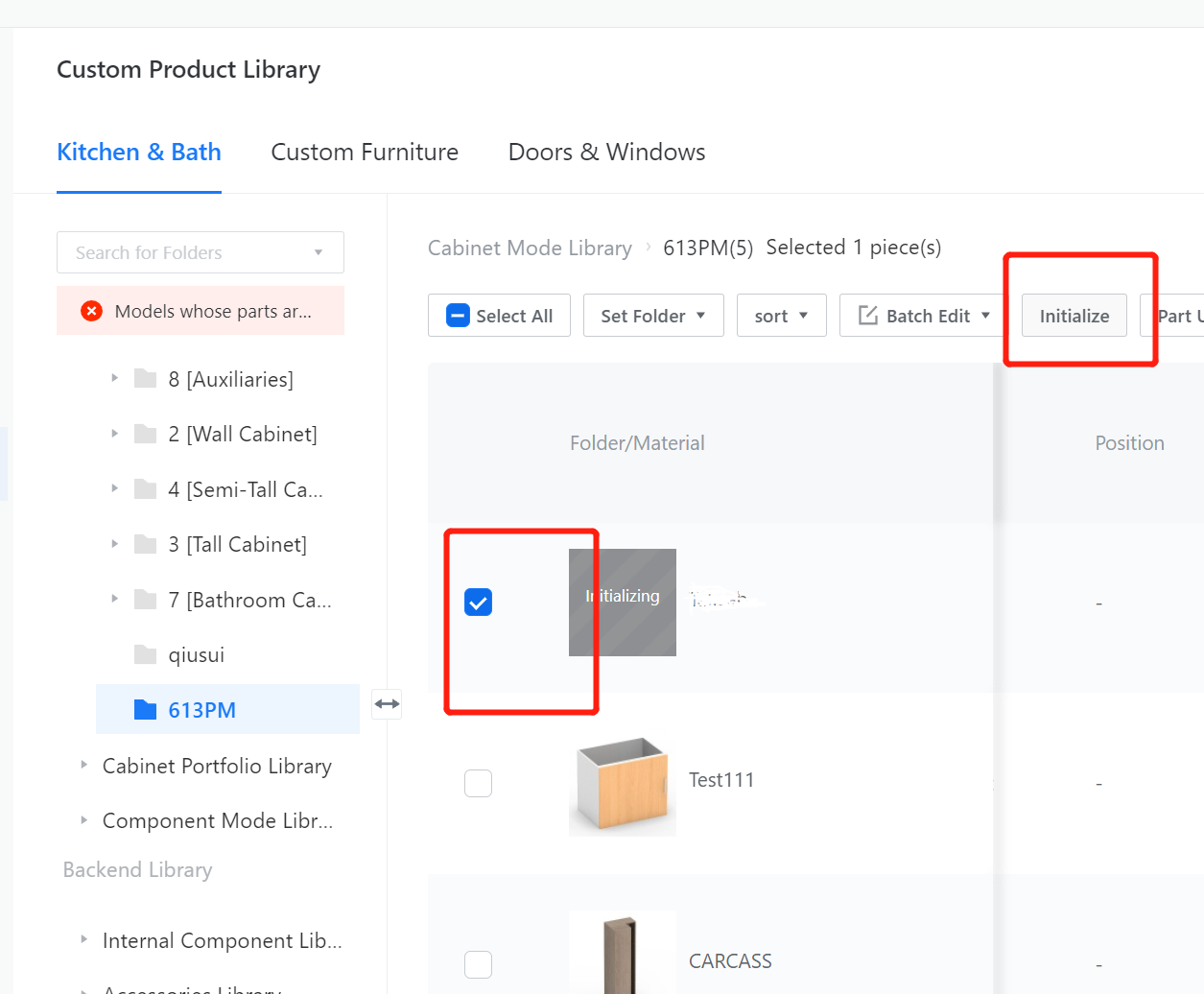This screenshot has width=1204, height=994.
Task: Switch to the Doors & Windows tab
Action: tap(606, 153)
